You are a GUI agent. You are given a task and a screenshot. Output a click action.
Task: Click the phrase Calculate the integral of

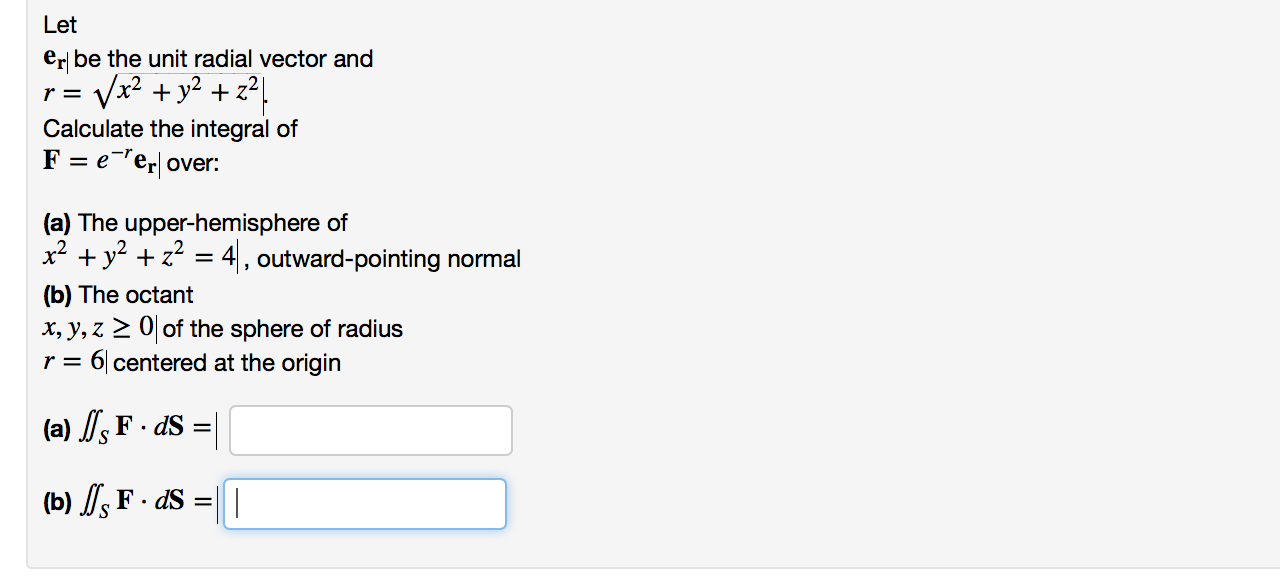[x=170, y=128]
